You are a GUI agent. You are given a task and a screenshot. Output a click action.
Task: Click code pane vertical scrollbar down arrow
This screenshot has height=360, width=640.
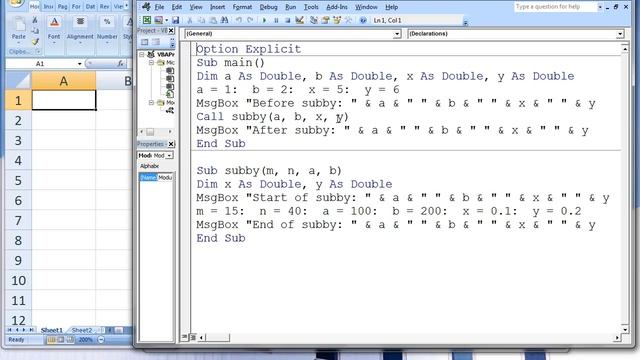[x=625, y=329]
